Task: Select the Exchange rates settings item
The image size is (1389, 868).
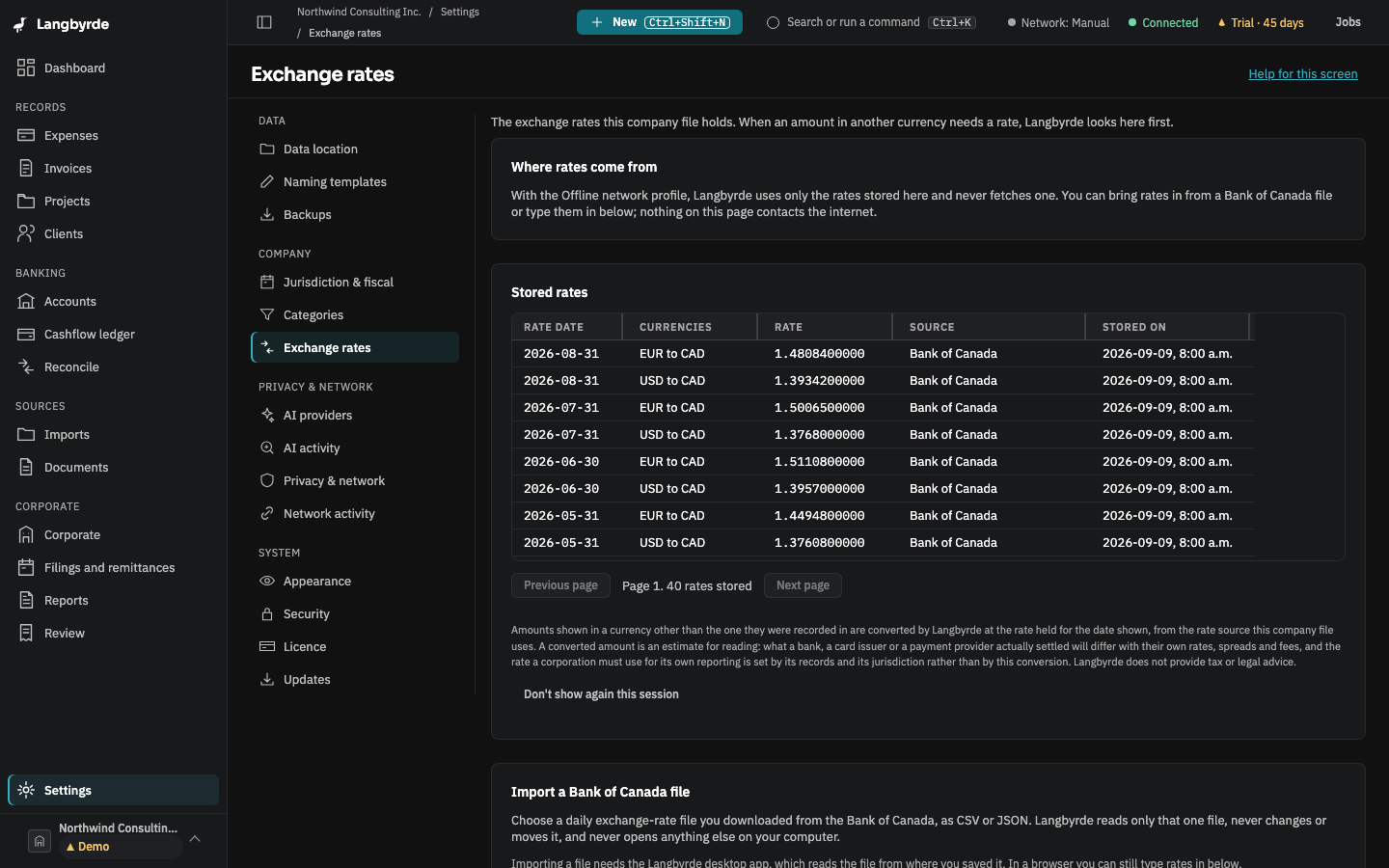Action: point(355,347)
